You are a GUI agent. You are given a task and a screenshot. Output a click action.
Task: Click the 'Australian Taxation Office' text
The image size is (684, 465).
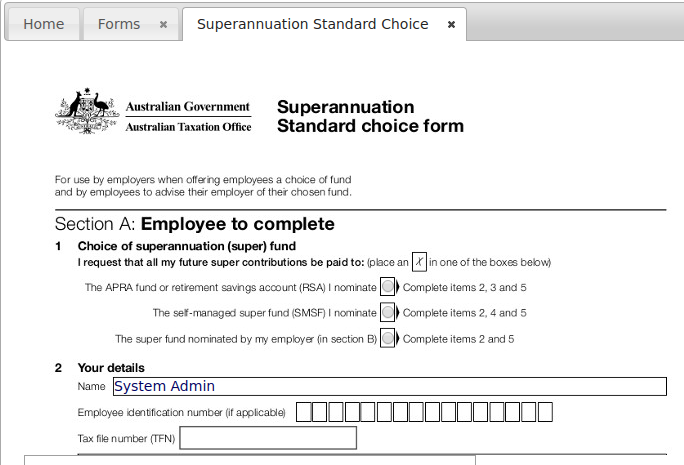(188, 127)
